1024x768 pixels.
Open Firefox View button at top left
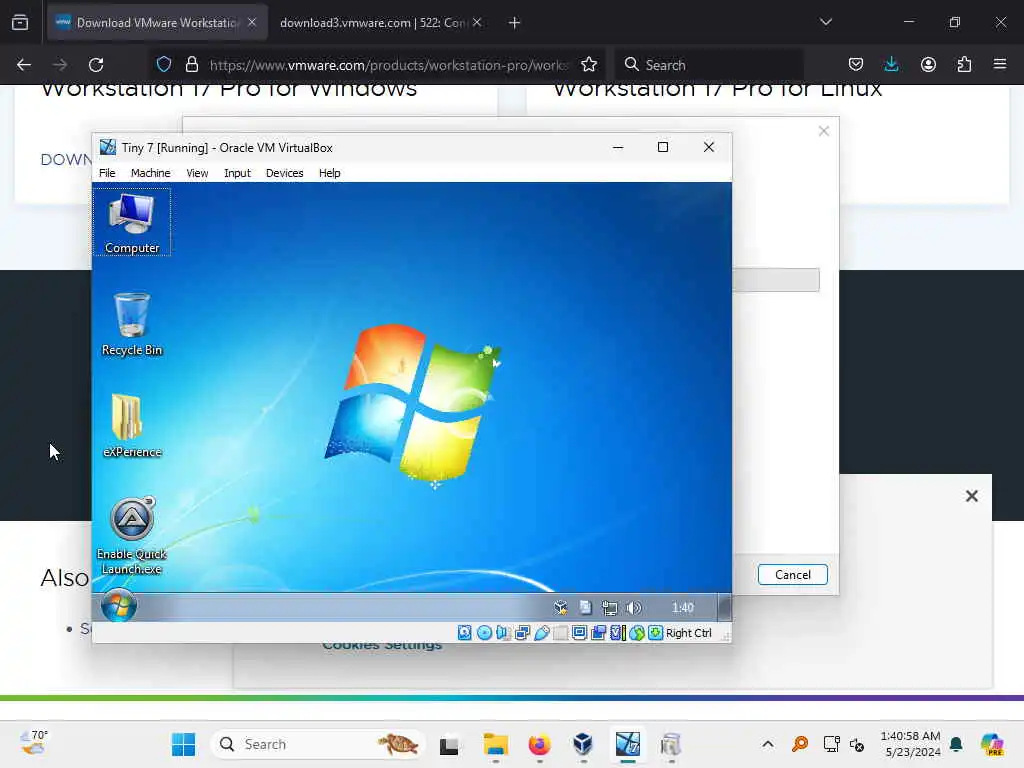pyautogui.click(x=20, y=23)
